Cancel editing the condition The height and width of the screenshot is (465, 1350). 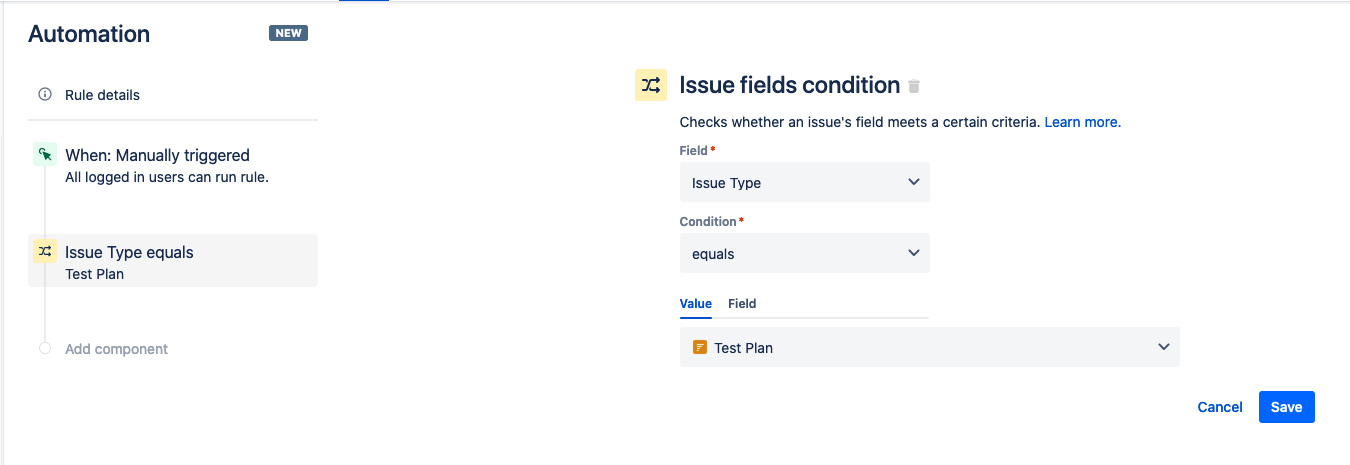pyautogui.click(x=1220, y=407)
